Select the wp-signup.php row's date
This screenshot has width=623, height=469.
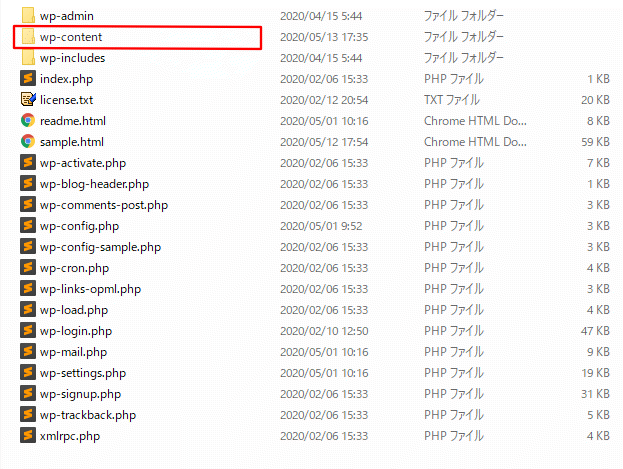(324, 394)
